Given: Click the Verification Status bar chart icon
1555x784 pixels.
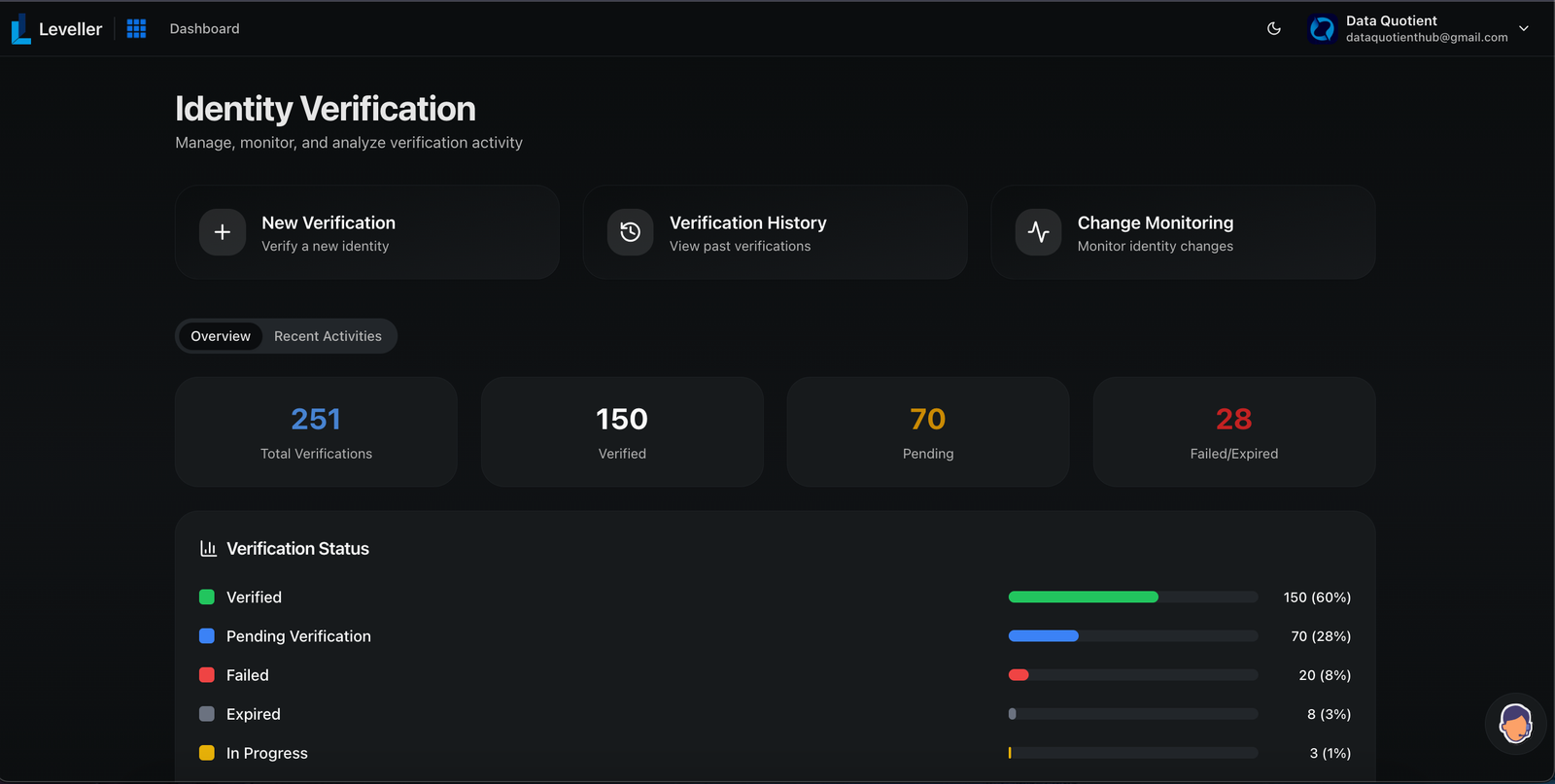Looking at the screenshot, I should [208, 549].
